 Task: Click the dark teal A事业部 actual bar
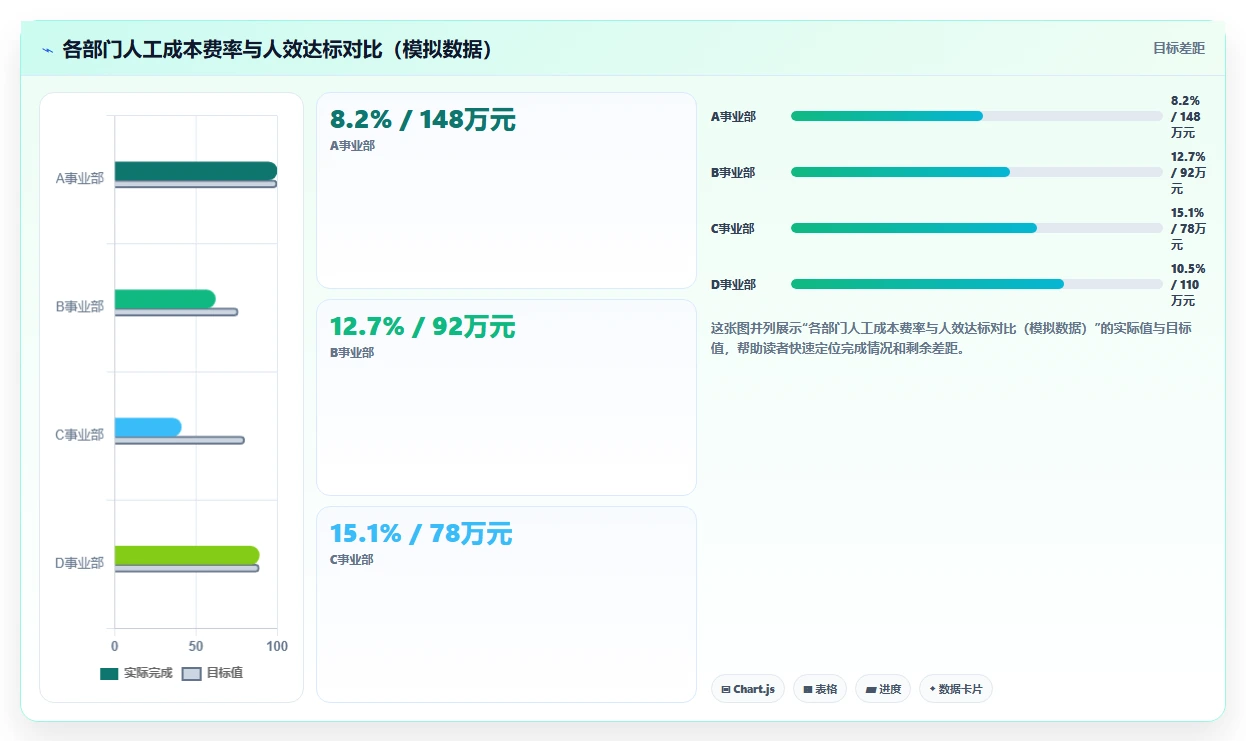(196, 171)
